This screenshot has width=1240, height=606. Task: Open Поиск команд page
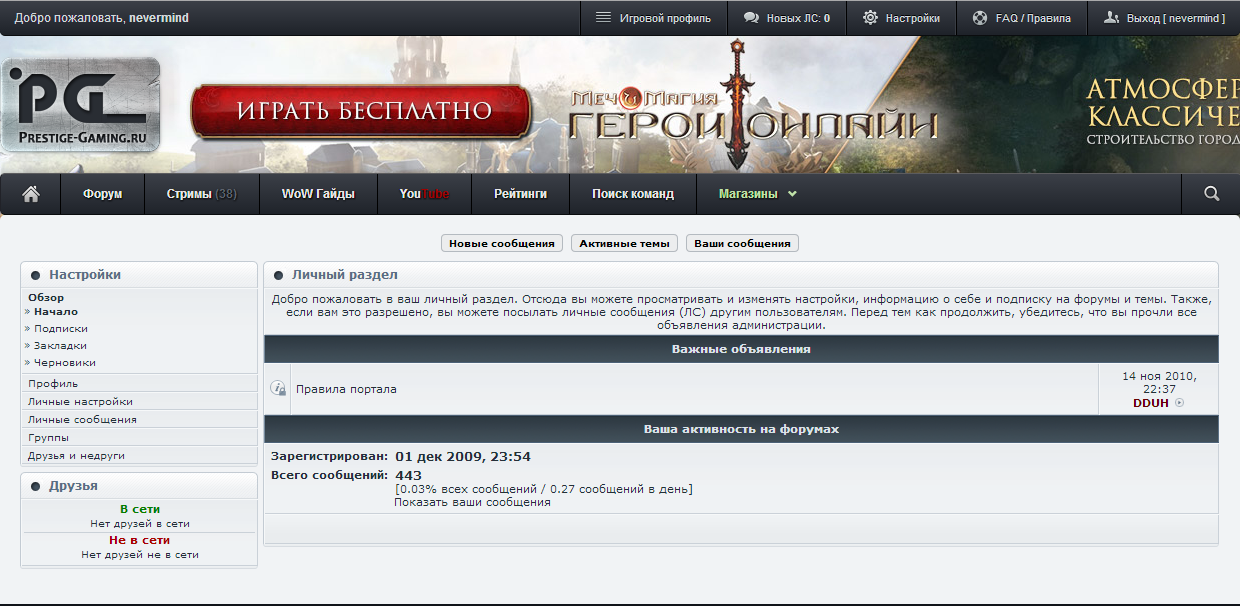[633, 194]
